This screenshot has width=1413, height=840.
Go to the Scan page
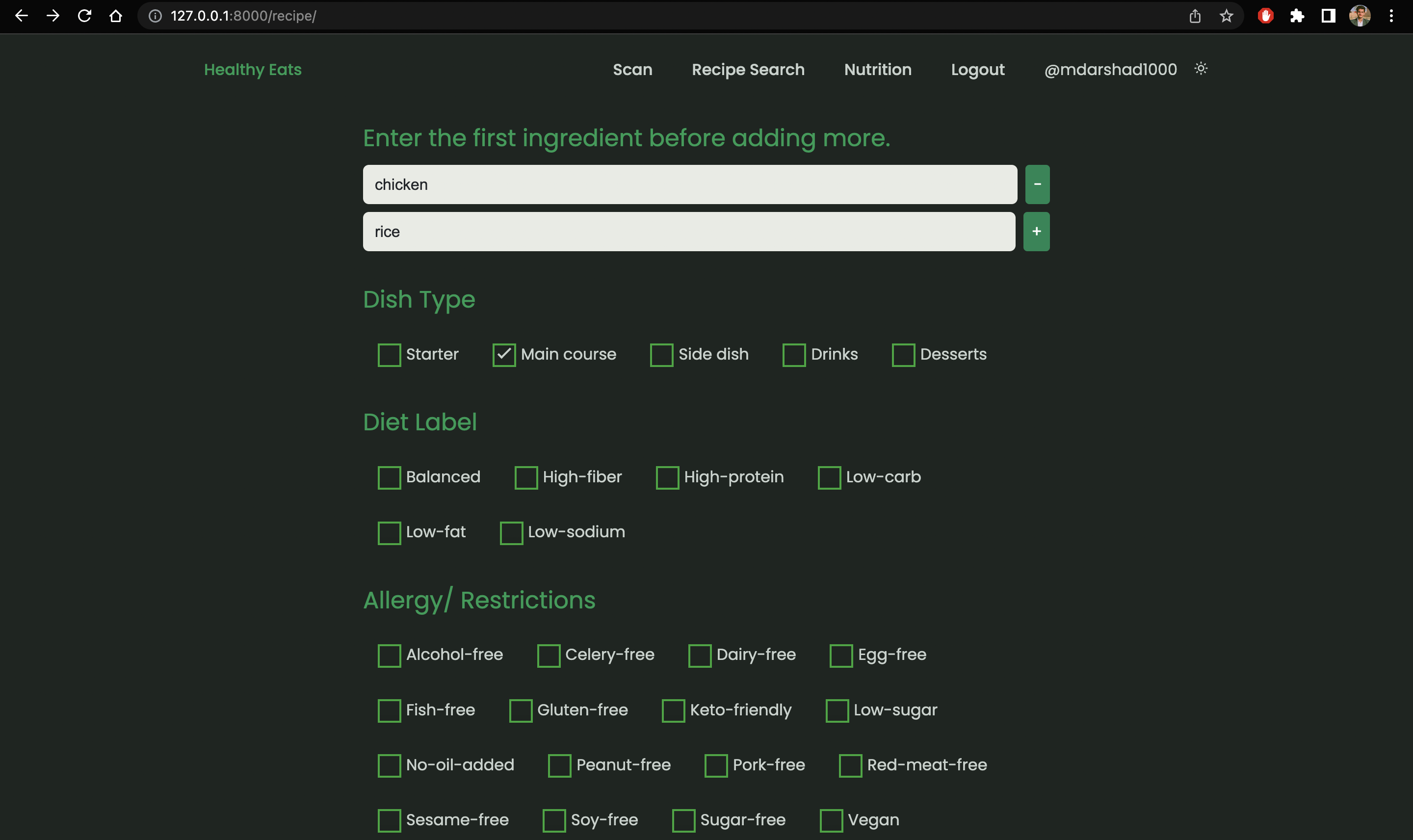632,69
